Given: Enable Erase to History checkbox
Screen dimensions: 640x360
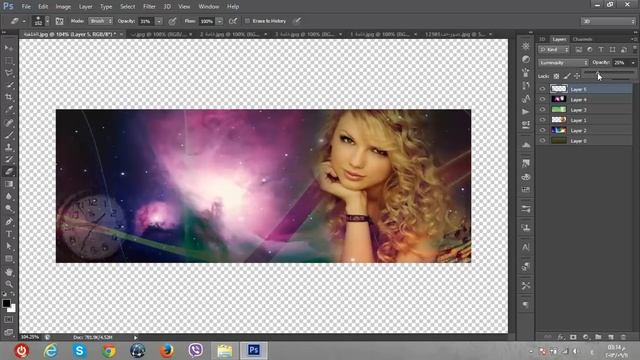Looking at the screenshot, I should click(x=247, y=21).
